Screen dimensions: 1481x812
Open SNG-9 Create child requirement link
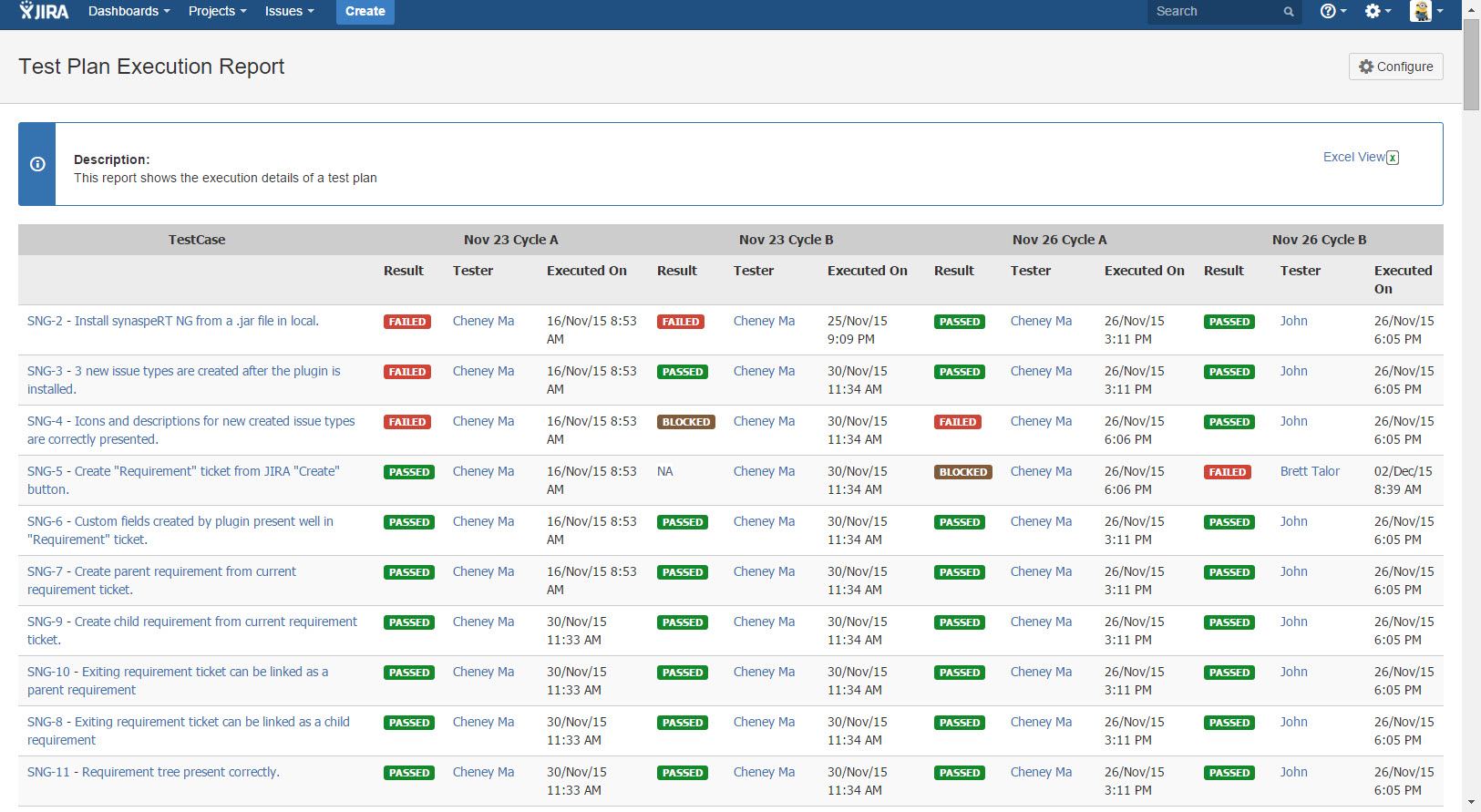click(192, 622)
